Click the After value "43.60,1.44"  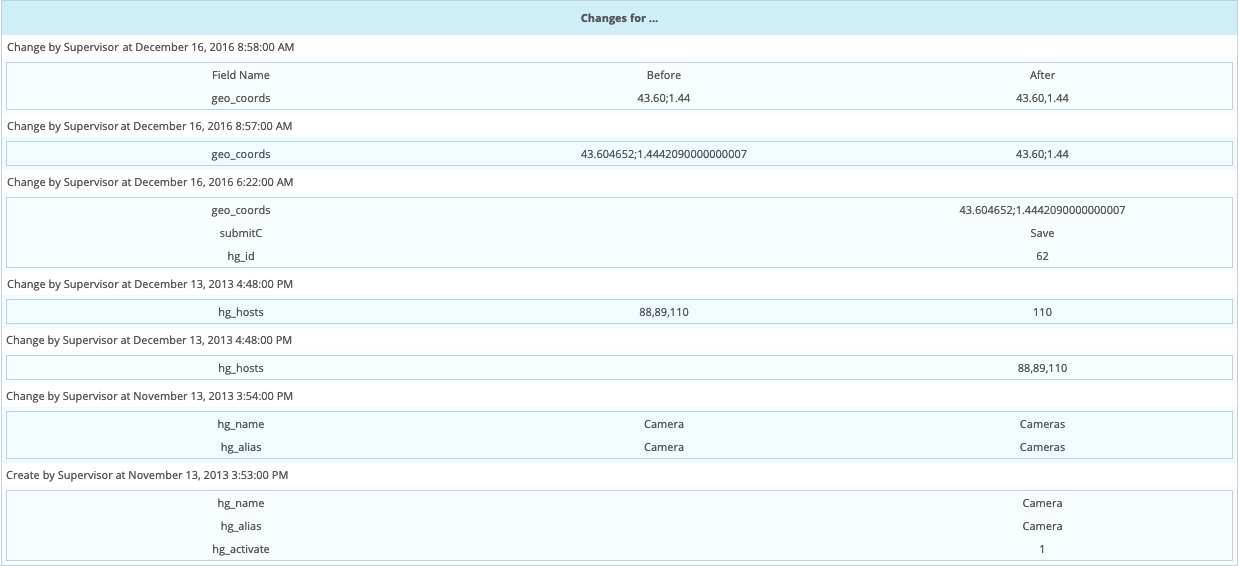click(x=1042, y=98)
